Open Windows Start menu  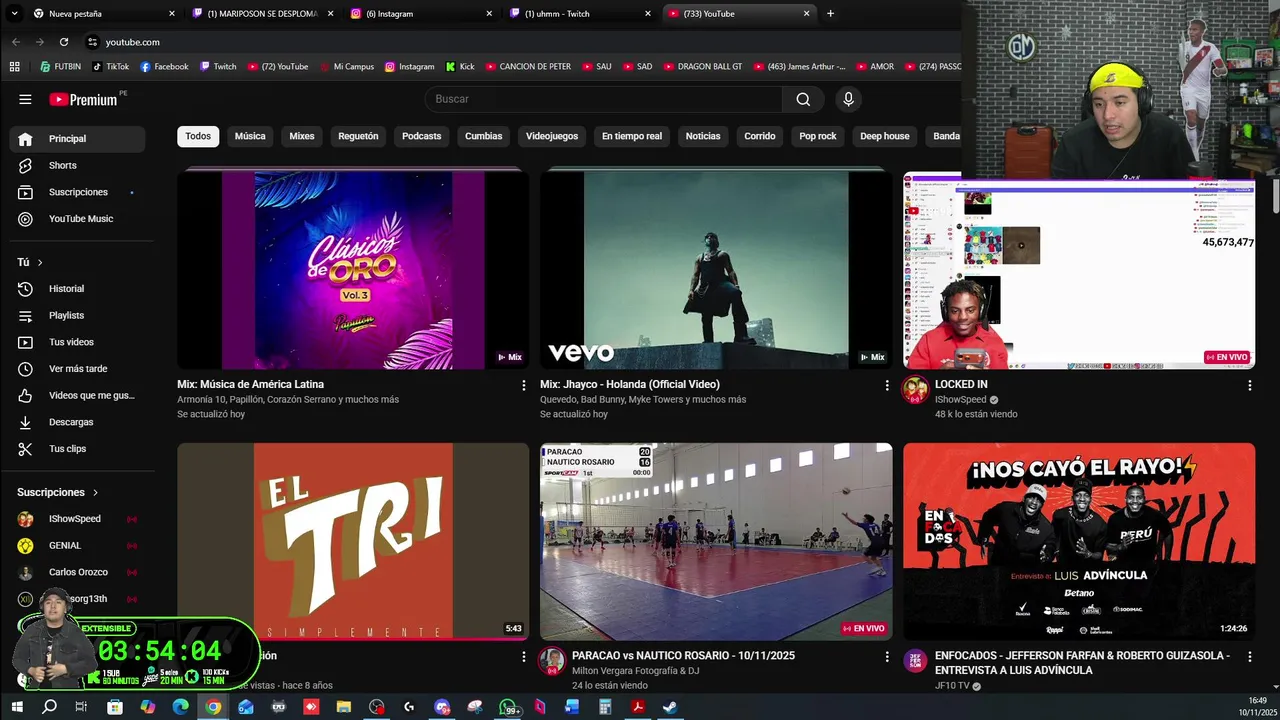tap(17, 707)
